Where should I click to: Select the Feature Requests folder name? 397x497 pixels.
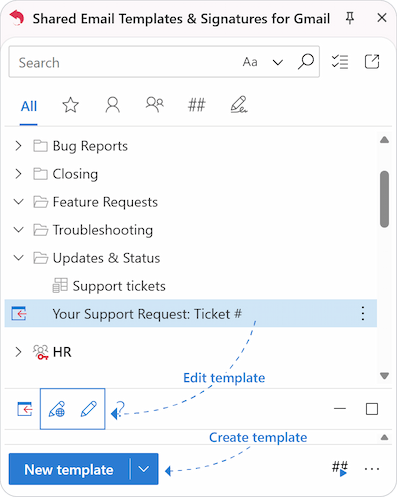pos(105,202)
